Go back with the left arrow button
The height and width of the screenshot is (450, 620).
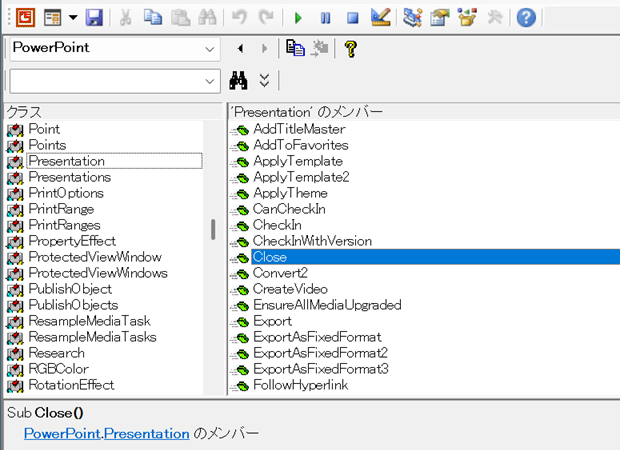click(240, 49)
